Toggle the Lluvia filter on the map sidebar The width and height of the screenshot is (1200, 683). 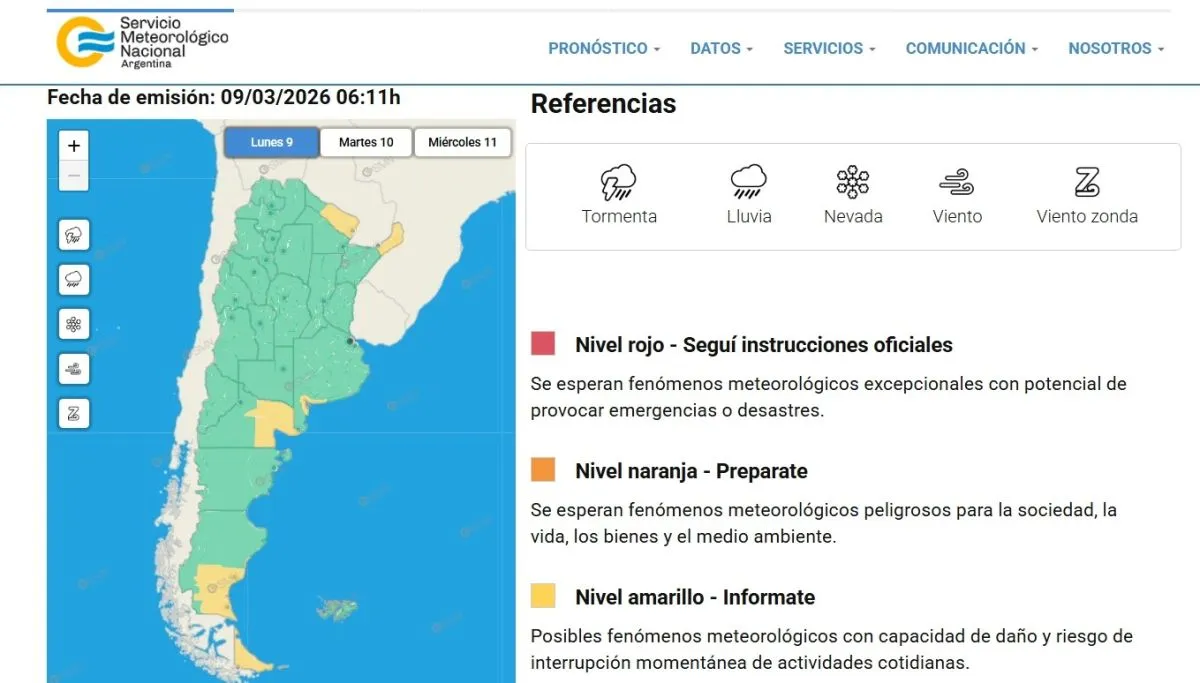coord(73,279)
